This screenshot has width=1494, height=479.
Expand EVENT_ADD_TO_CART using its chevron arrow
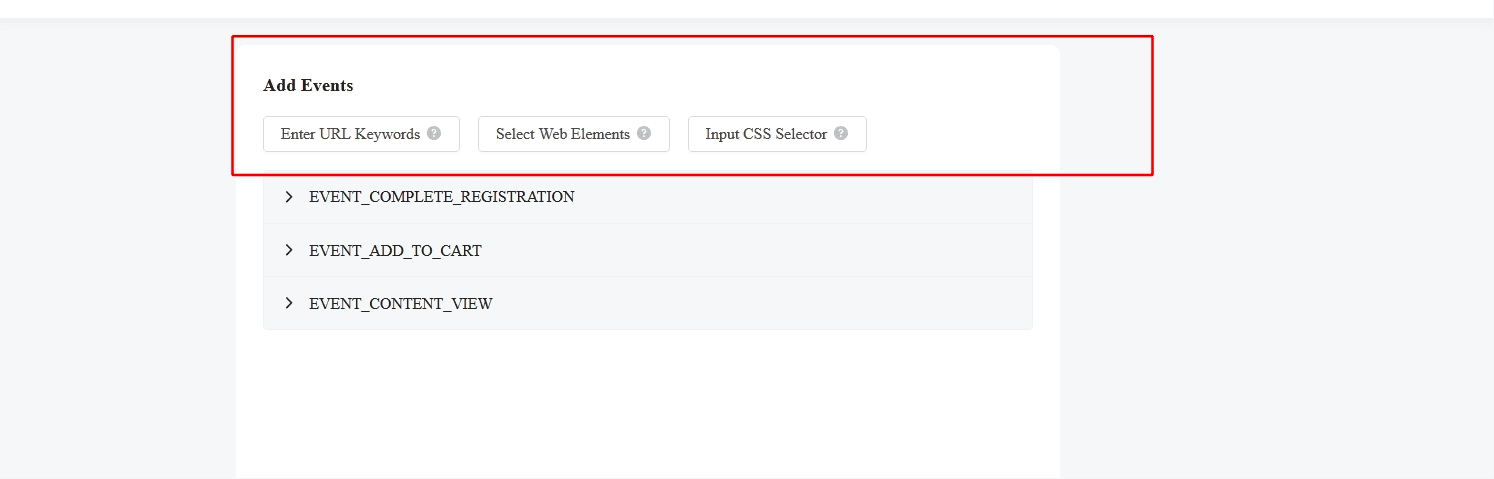[x=289, y=250]
